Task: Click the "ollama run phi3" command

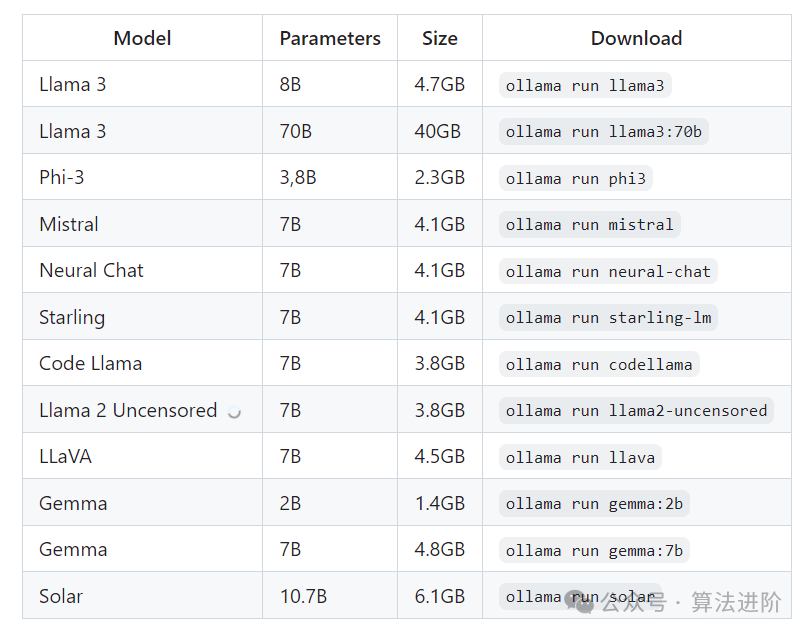Action: [x=576, y=179]
